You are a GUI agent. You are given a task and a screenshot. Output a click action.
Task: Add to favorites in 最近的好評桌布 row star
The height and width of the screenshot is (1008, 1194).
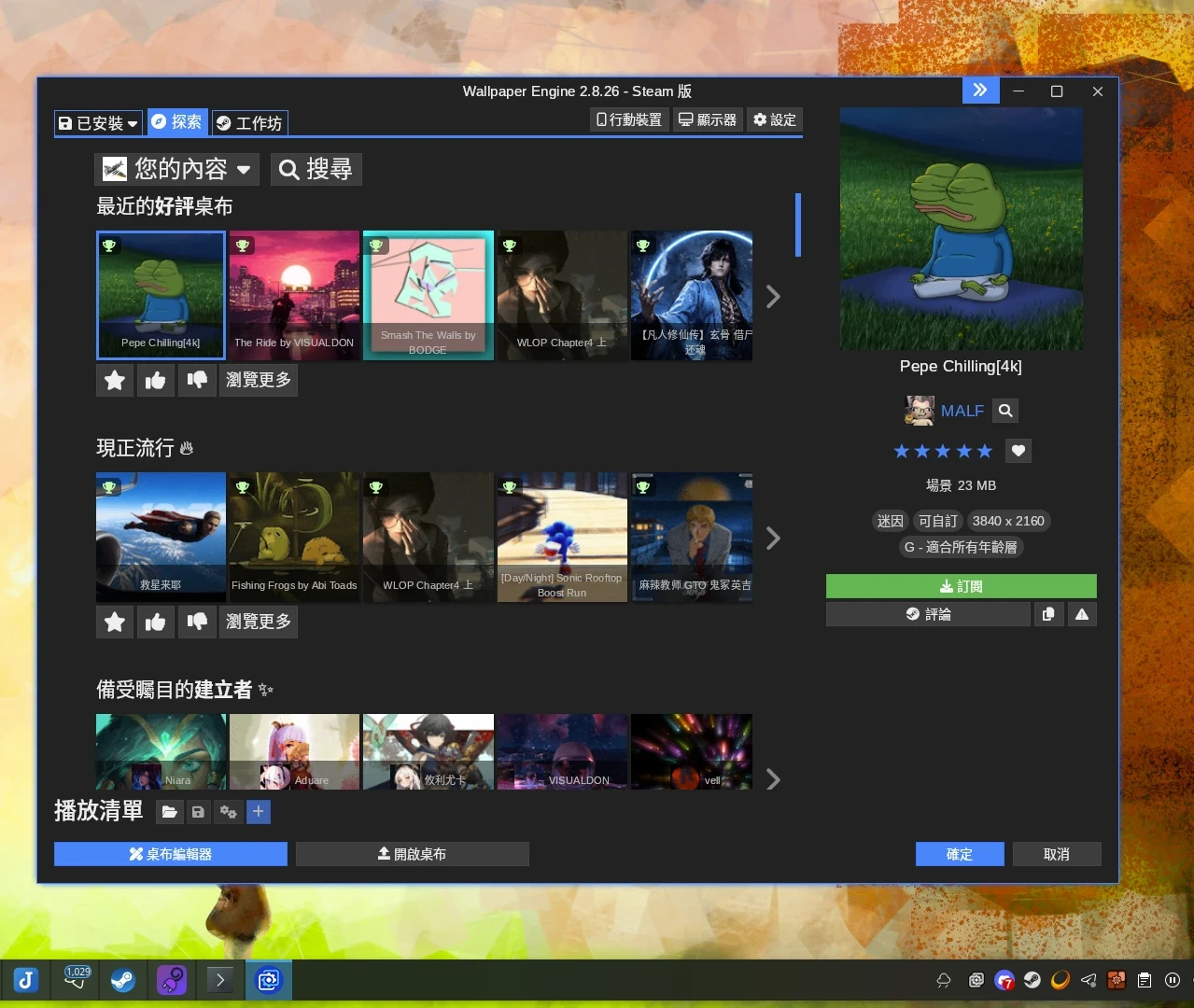click(x=115, y=380)
